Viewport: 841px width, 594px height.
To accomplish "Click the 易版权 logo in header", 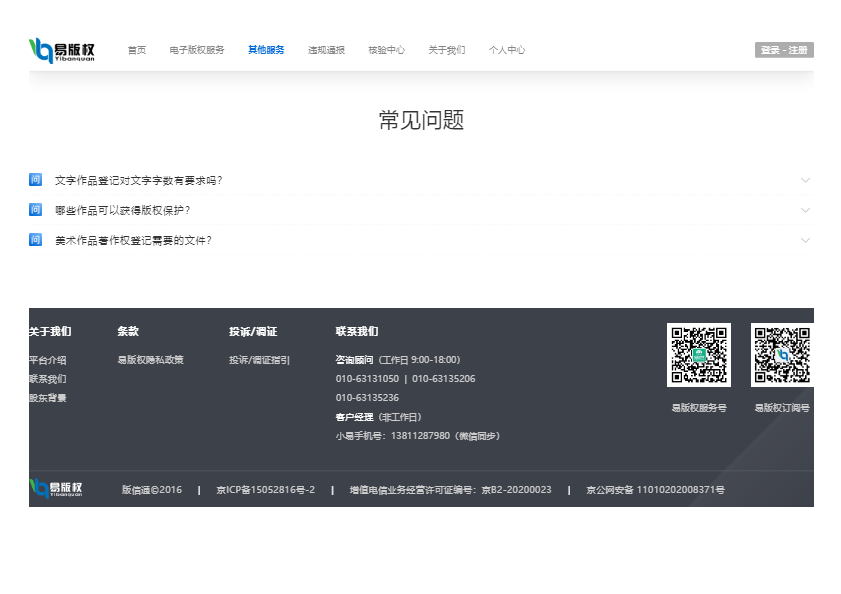I will pos(62,50).
